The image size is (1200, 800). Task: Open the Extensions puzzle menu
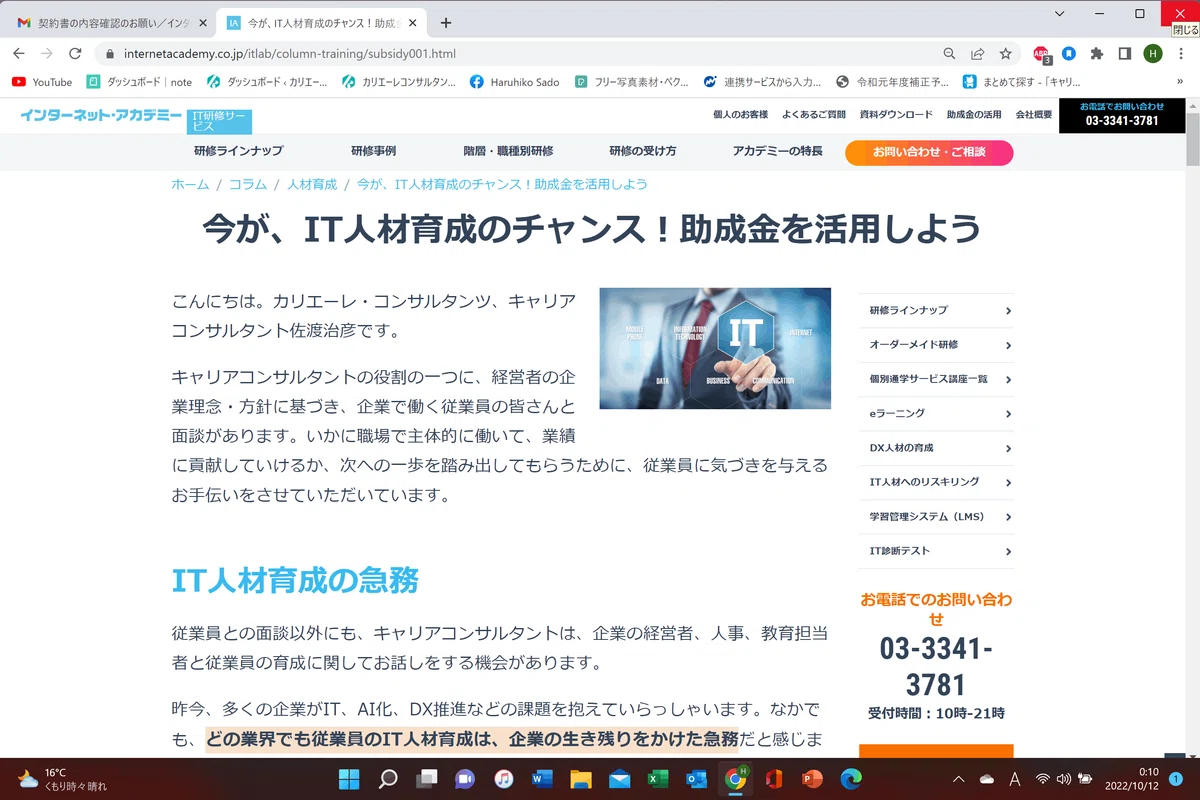(1097, 53)
